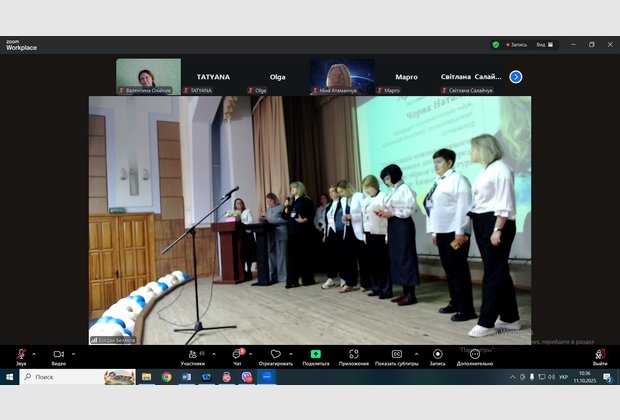Open Microsoft Word from the taskbar
Image resolution: width=620 pixels, height=420 pixels.
(187, 377)
